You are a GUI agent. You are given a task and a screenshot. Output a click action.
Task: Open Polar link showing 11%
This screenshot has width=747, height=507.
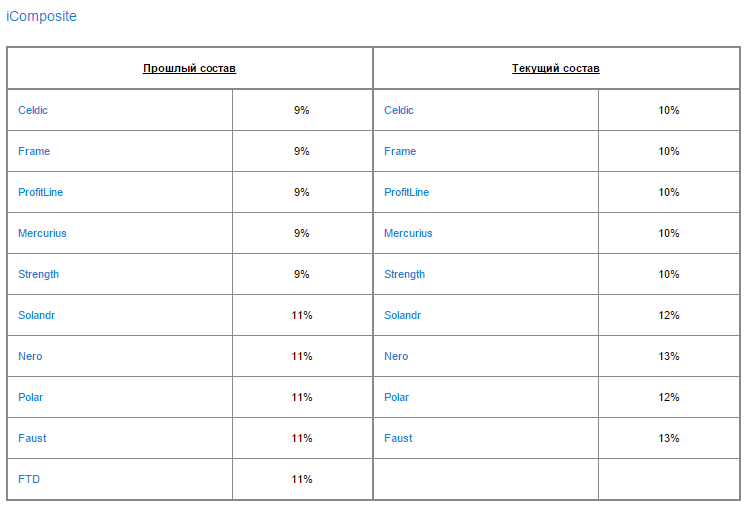pyautogui.click(x=31, y=397)
